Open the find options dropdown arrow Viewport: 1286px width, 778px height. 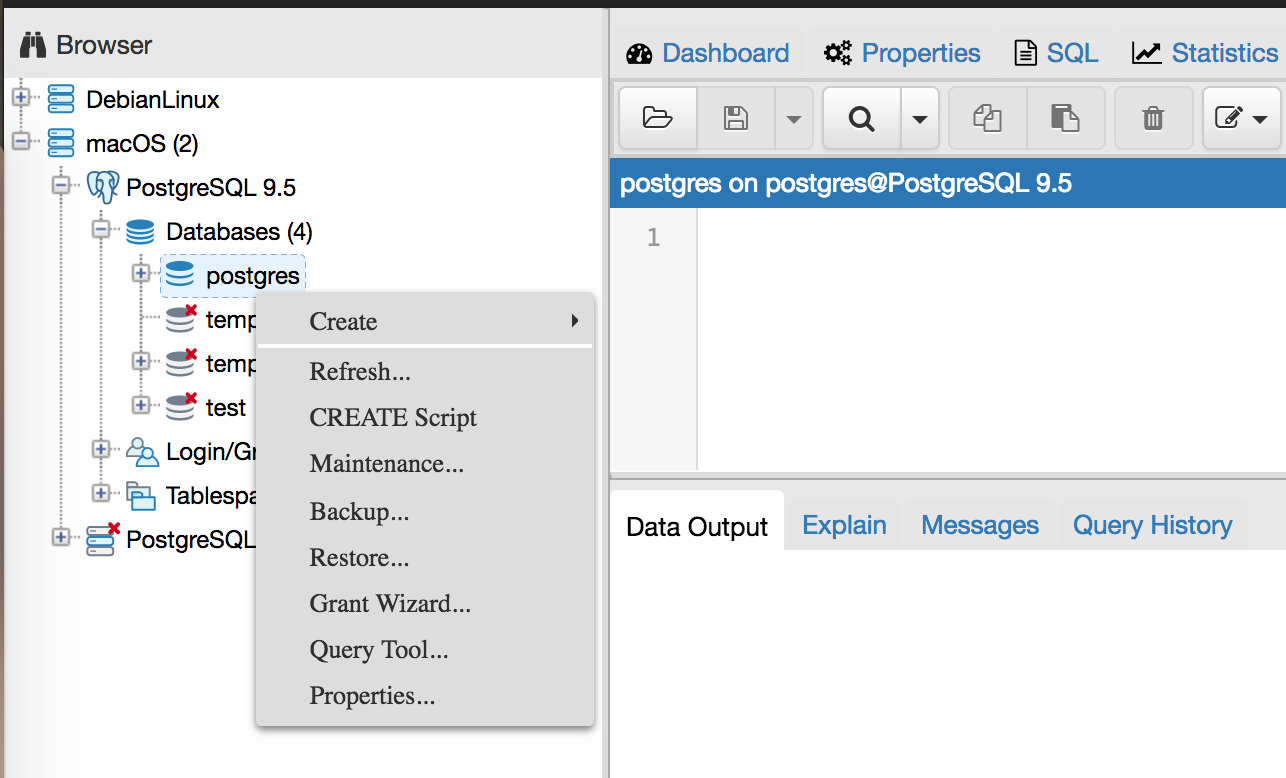pyautogui.click(x=919, y=118)
